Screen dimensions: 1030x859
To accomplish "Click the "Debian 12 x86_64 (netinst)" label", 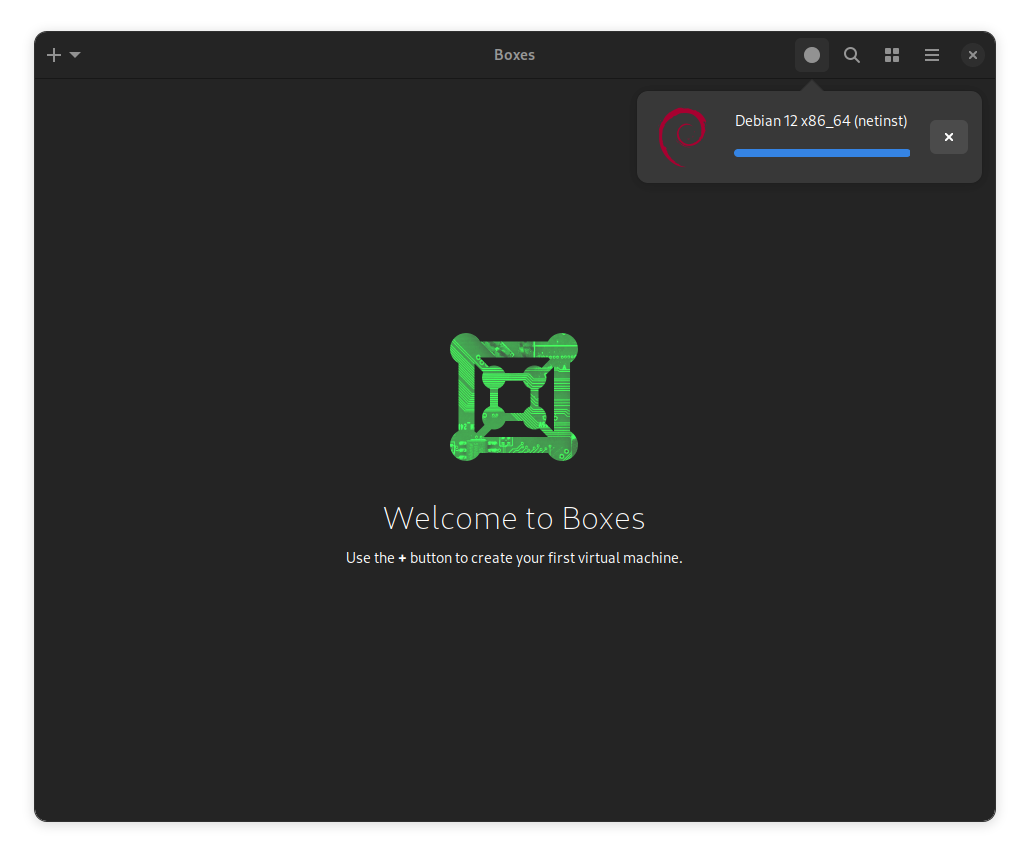I will [821, 121].
